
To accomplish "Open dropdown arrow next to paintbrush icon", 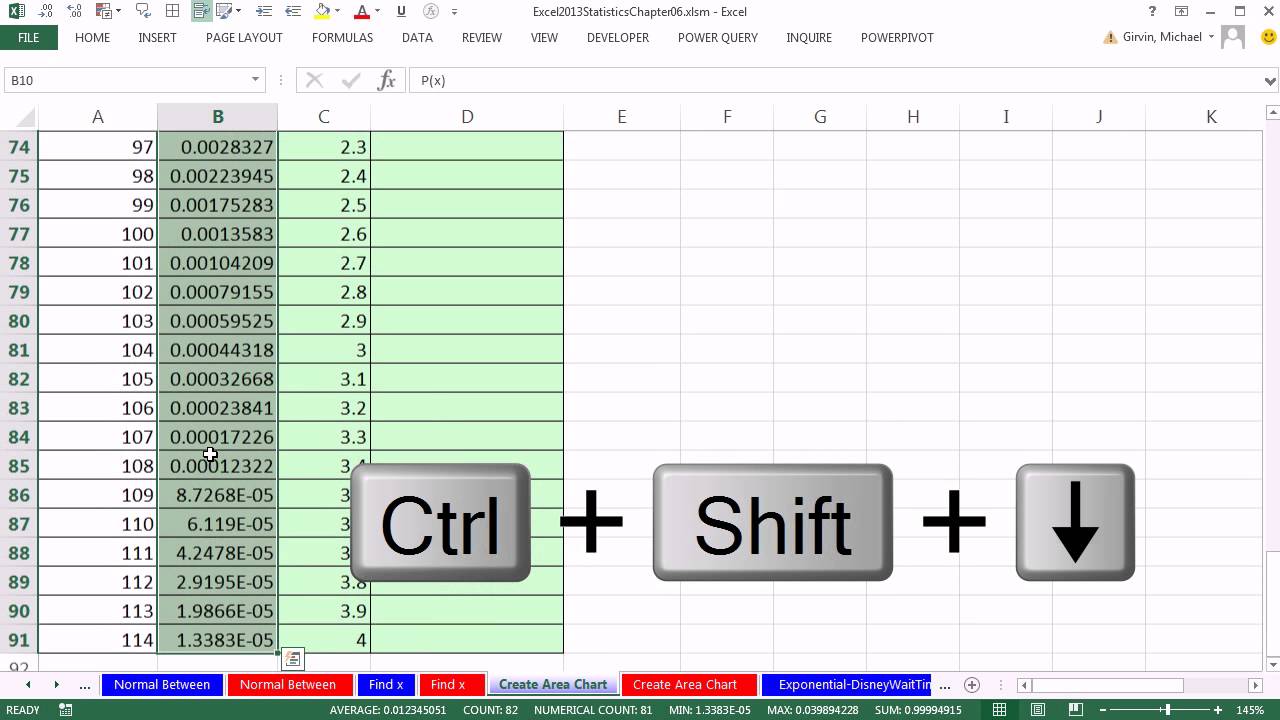I will [238, 11].
